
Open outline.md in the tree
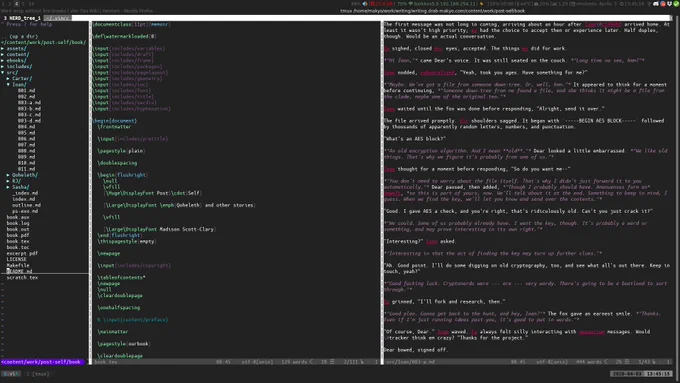point(26,205)
